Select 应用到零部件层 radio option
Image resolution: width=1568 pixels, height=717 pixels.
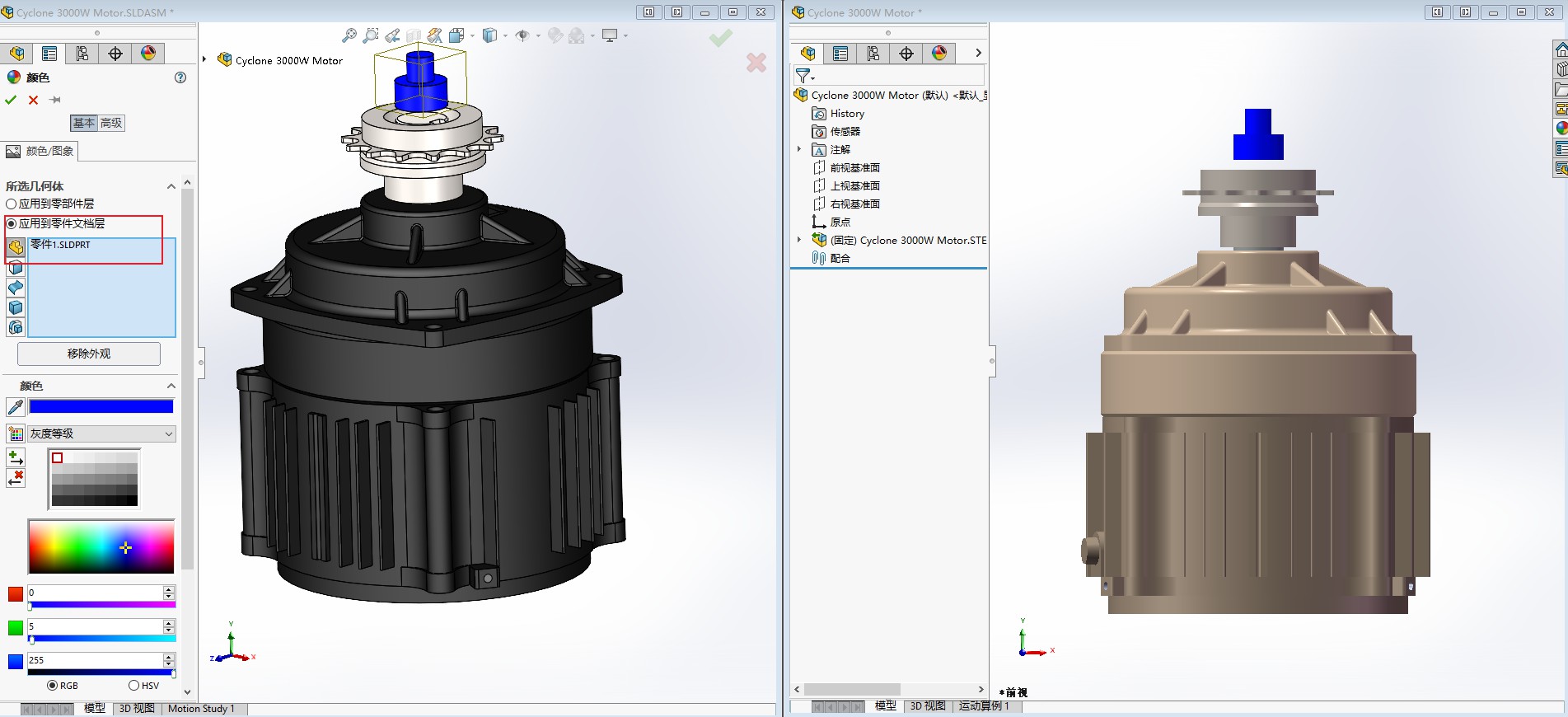coord(12,204)
